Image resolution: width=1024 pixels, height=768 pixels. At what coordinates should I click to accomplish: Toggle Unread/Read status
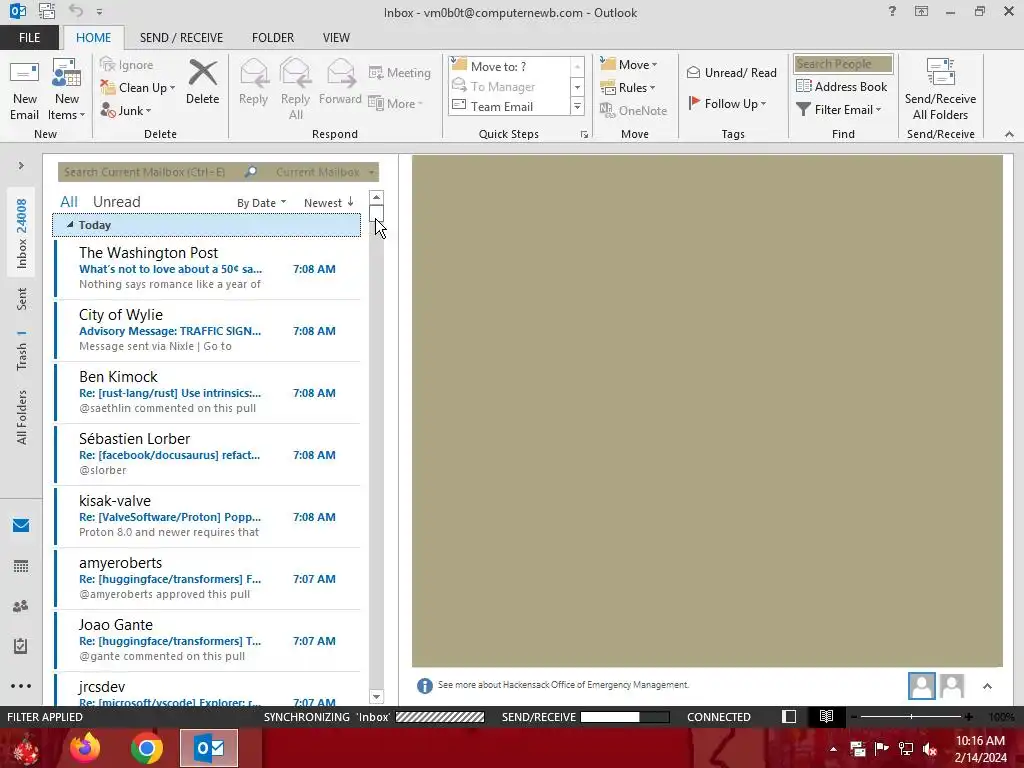pos(731,72)
